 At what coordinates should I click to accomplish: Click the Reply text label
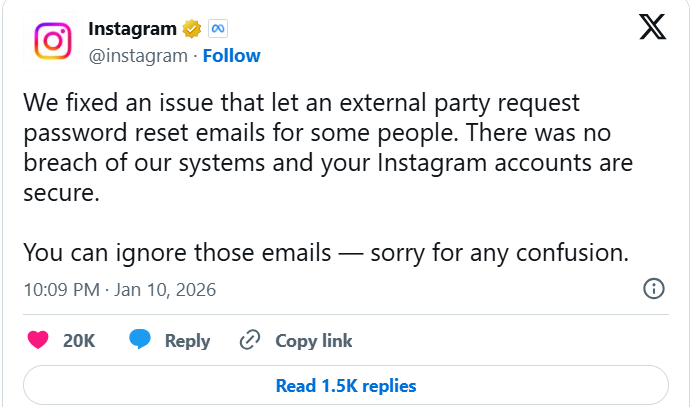[x=187, y=341]
